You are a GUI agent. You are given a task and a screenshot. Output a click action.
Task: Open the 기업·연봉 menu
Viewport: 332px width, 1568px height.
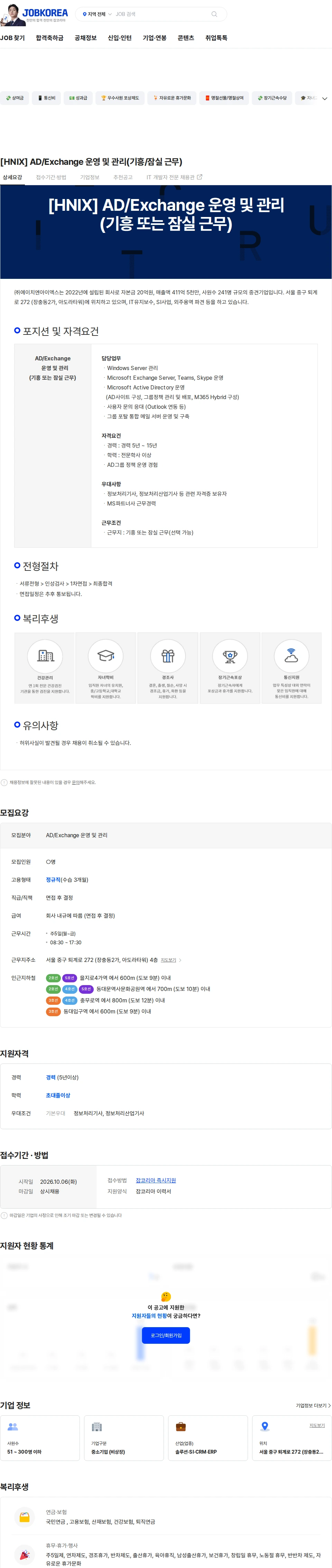pyautogui.click(x=155, y=38)
